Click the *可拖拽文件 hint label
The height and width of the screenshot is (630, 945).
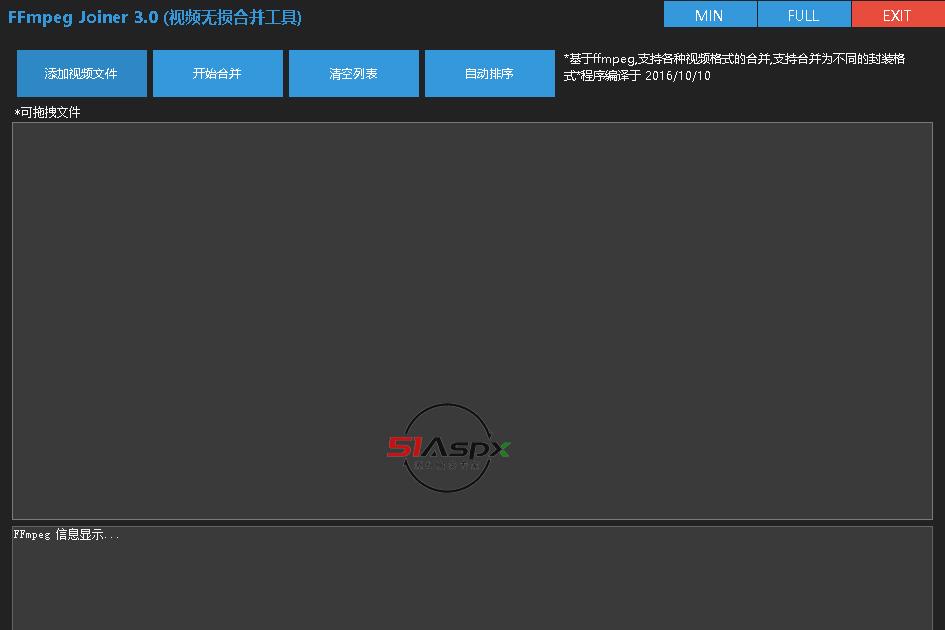tap(47, 112)
